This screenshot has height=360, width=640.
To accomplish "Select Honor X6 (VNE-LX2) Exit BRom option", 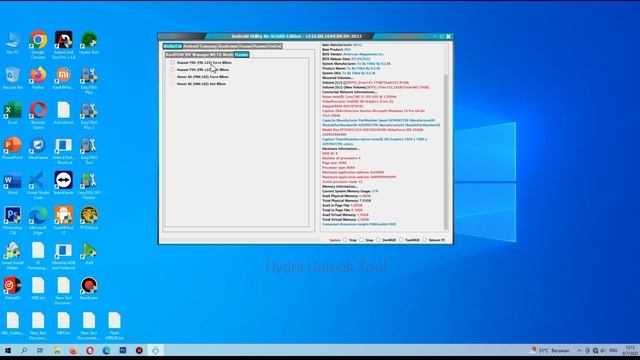I will tap(198, 84).
